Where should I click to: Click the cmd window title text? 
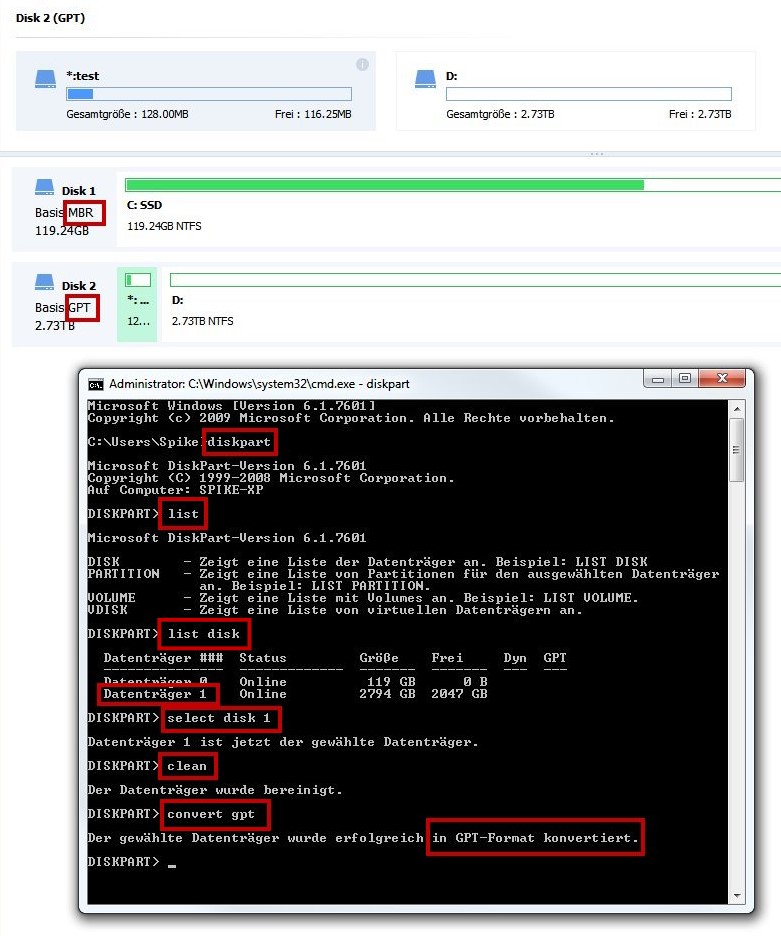[x=259, y=384]
